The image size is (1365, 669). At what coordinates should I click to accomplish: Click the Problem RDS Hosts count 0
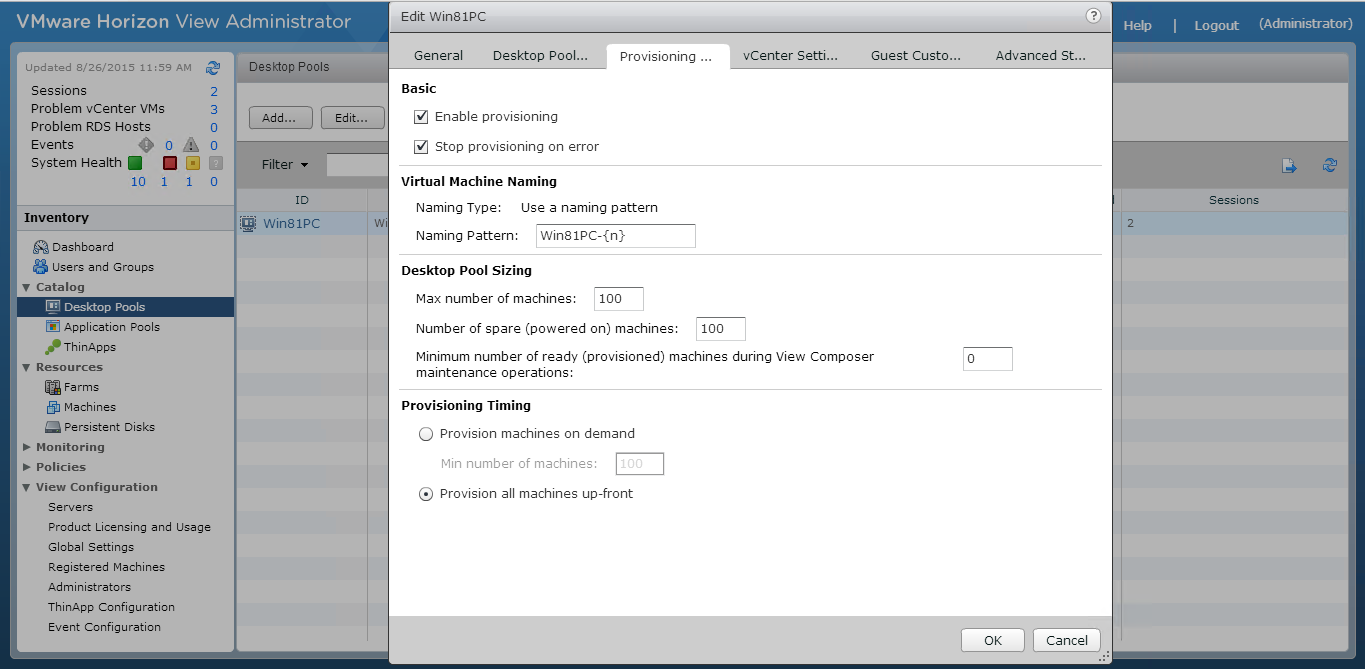pos(214,127)
